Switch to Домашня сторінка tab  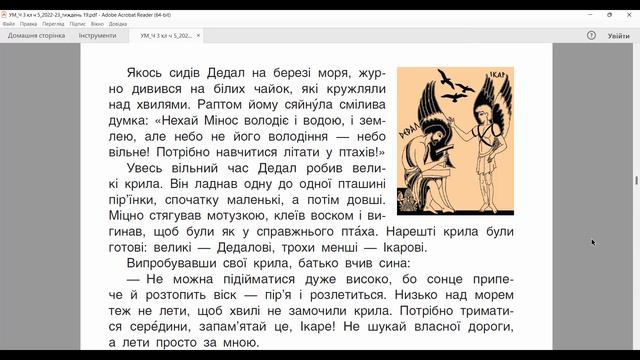[36, 36]
